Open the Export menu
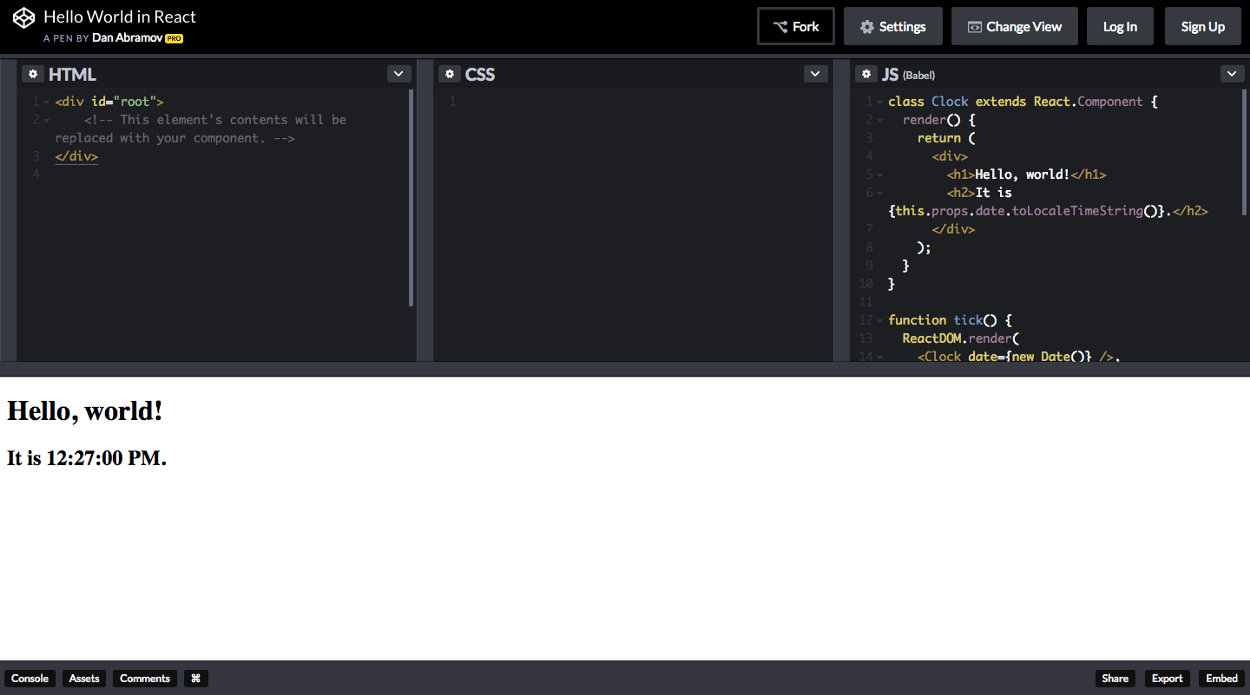The image size is (1250, 695). point(1167,678)
